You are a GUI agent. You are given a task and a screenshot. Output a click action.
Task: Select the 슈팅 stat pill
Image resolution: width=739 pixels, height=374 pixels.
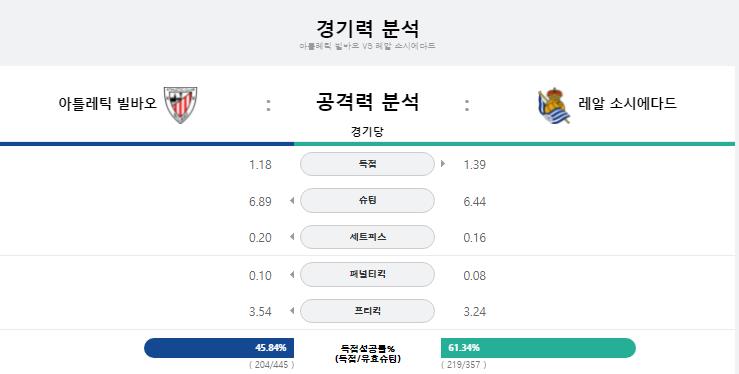367,201
